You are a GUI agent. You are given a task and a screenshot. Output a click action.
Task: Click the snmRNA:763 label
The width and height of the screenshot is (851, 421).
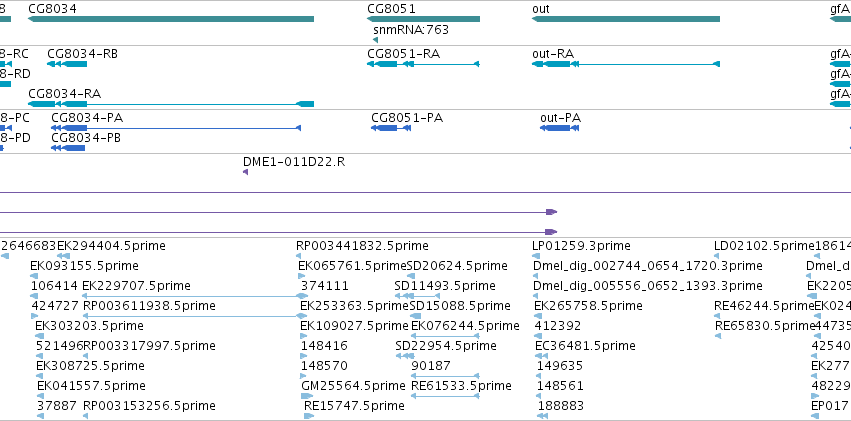click(411, 29)
